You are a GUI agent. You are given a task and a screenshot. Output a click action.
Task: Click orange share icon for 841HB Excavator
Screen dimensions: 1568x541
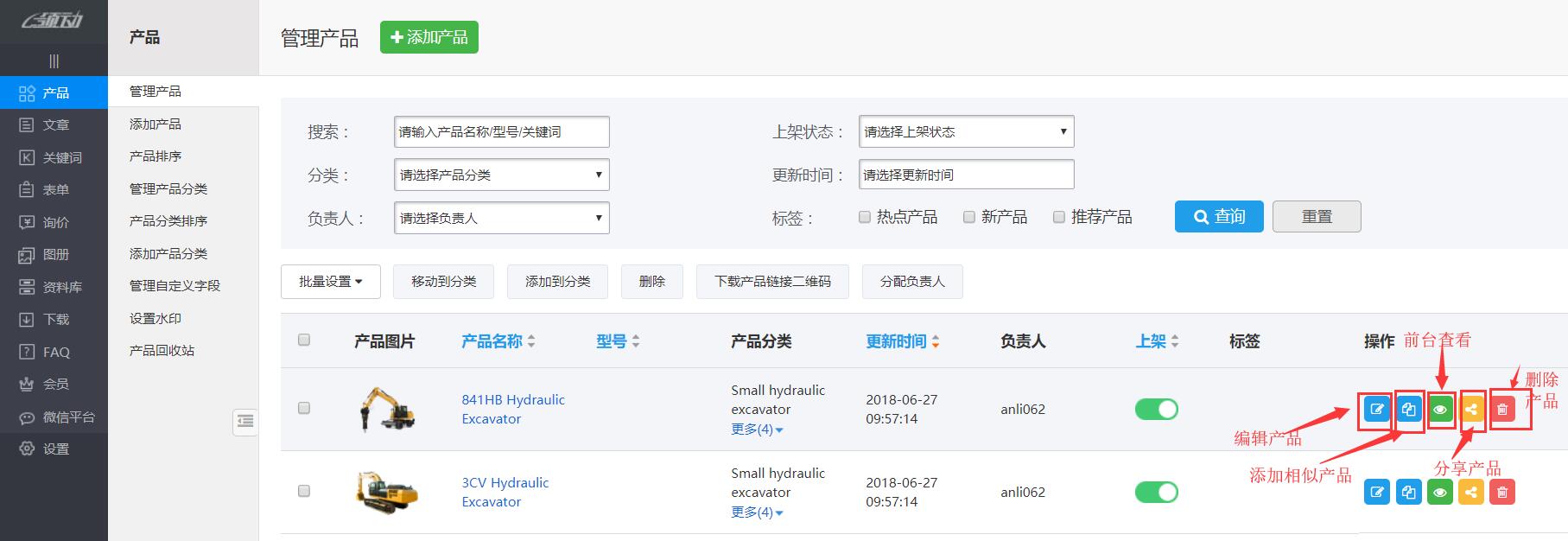pos(1471,410)
